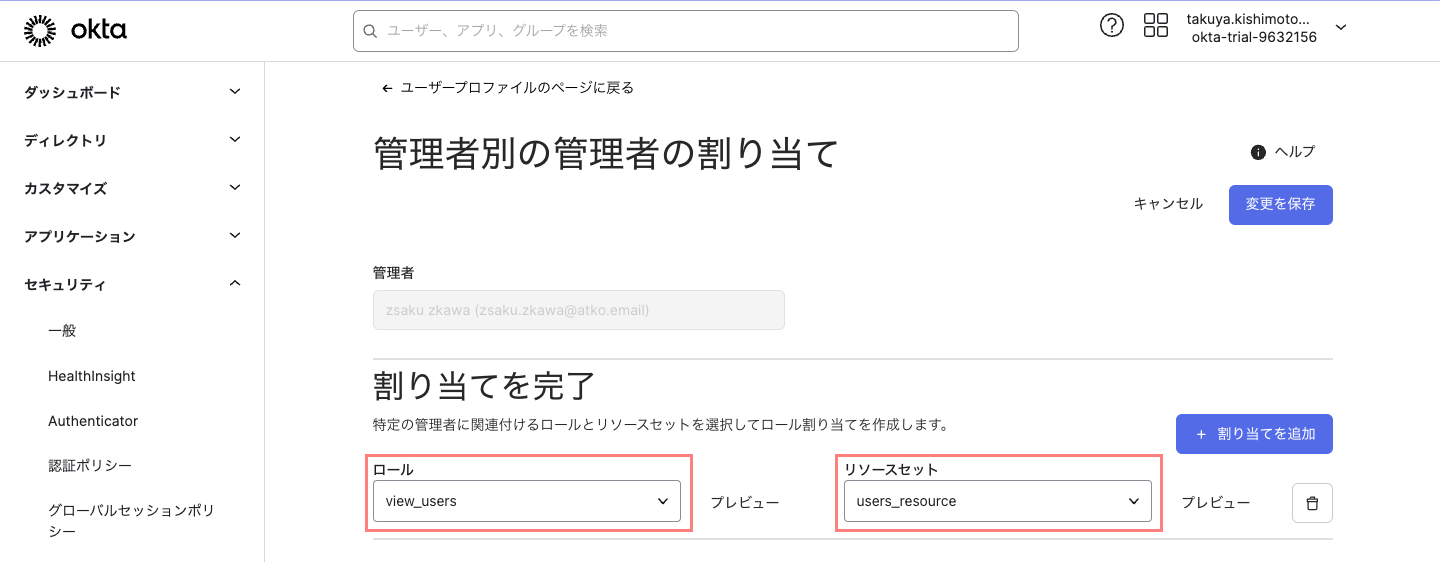Click the back arrow to user profile
Image resolution: width=1440 pixels, height=562 pixels.
[387, 88]
